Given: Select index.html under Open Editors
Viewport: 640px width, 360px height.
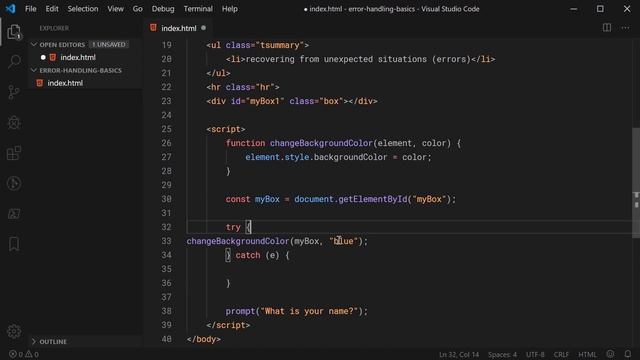Looking at the screenshot, I should 78,57.
